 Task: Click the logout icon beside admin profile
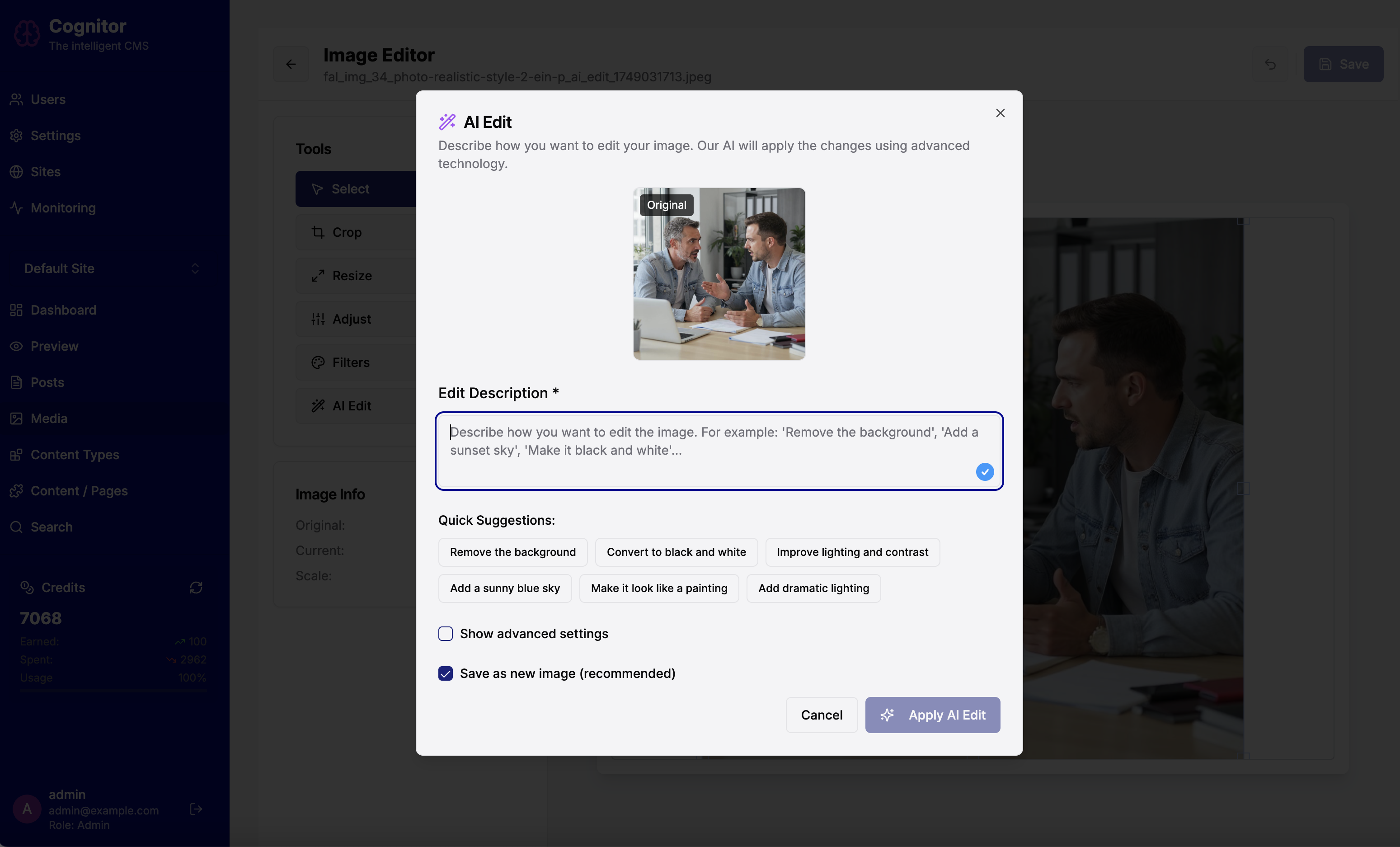click(196, 809)
